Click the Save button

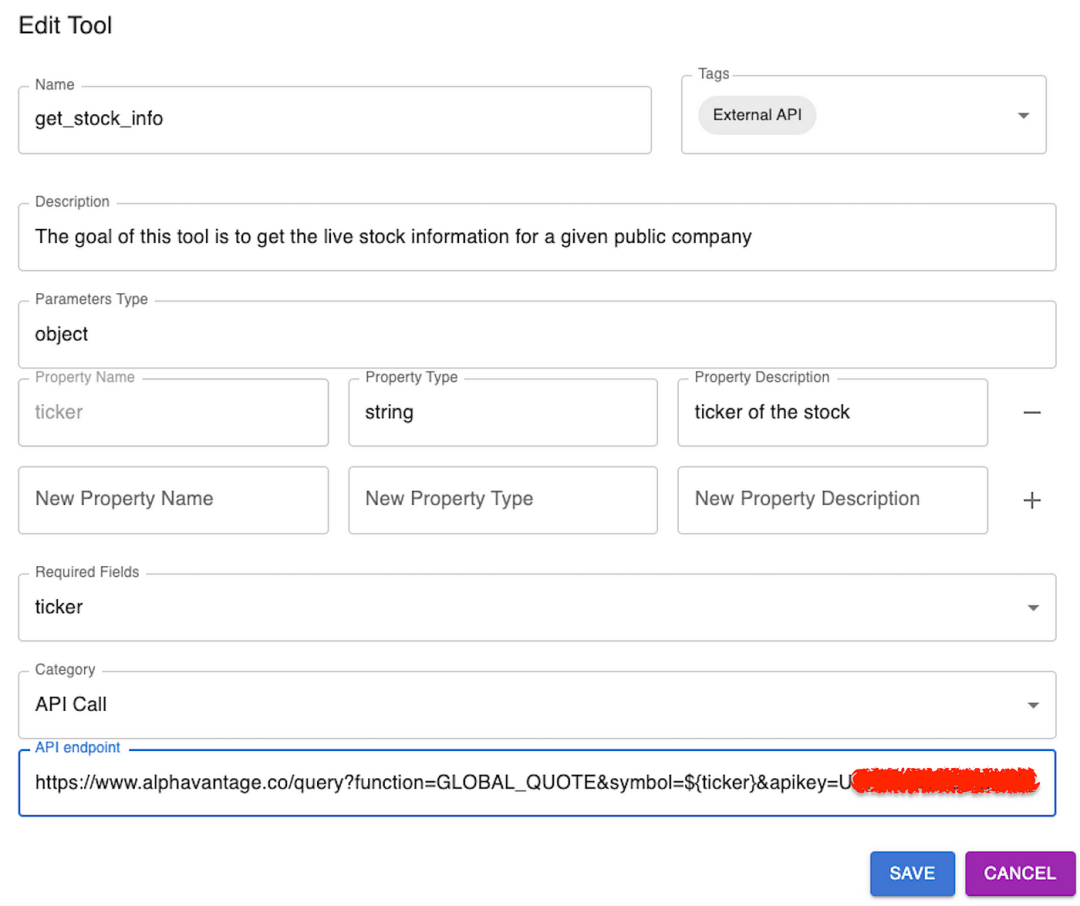(911, 873)
